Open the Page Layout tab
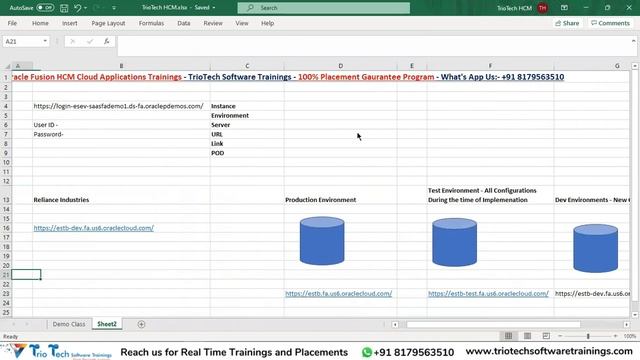The width and height of the screenshot is (640, 360). pyautogui.click(x=108, y=23)
